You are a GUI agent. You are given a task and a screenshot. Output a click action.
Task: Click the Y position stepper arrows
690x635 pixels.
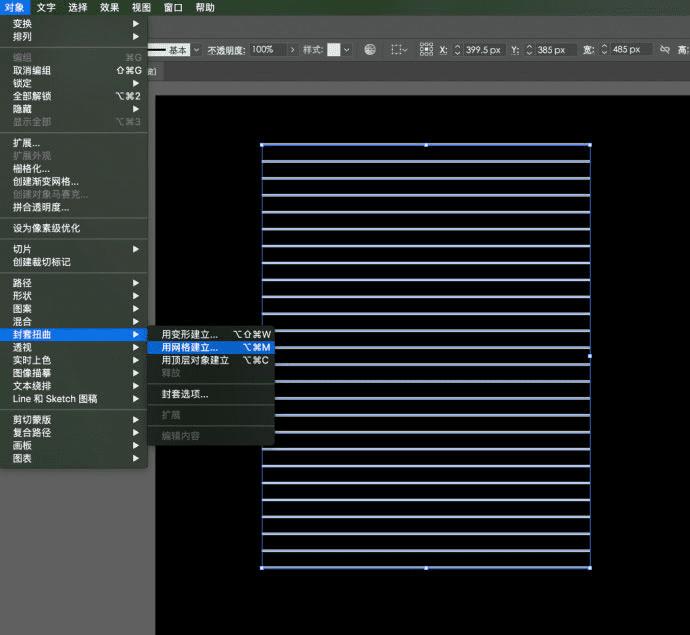tap(528, 49)
